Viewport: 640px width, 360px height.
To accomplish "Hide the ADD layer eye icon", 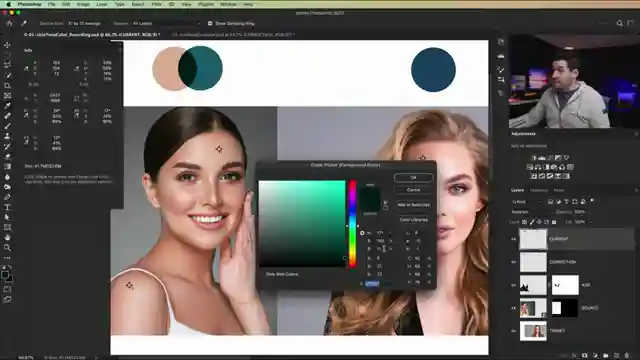I will pos(513,285).
